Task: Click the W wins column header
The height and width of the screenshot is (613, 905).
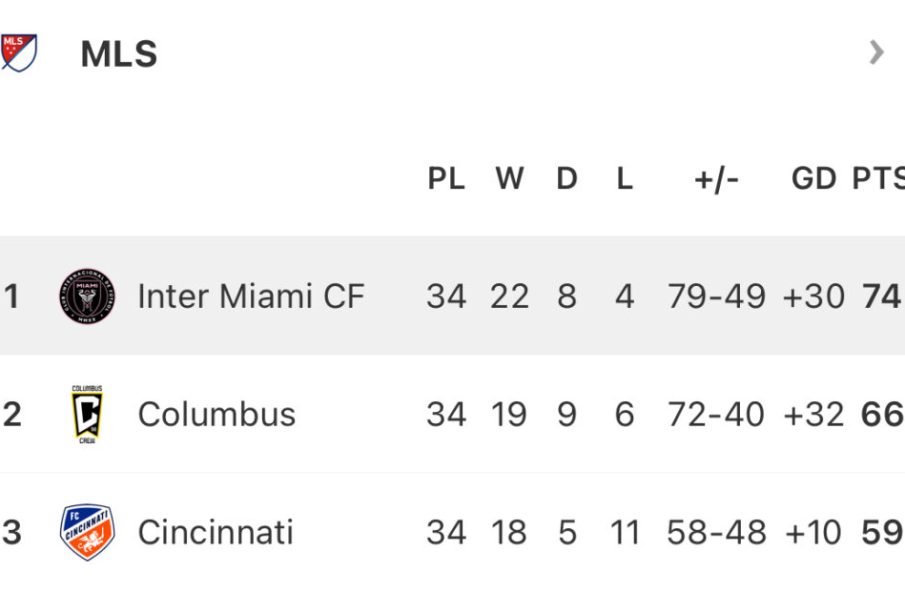Action: pyautogui.click(x=510, y=178)
